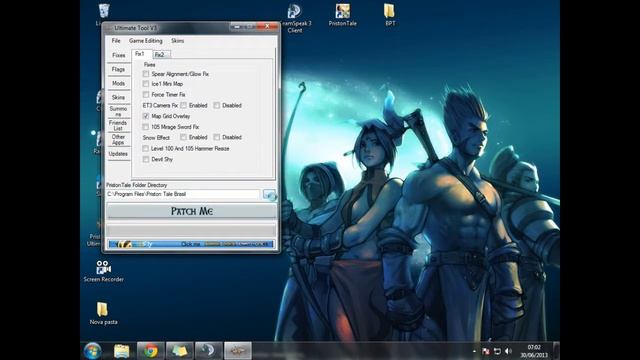Open the volume tray icon

pos(508,351)
